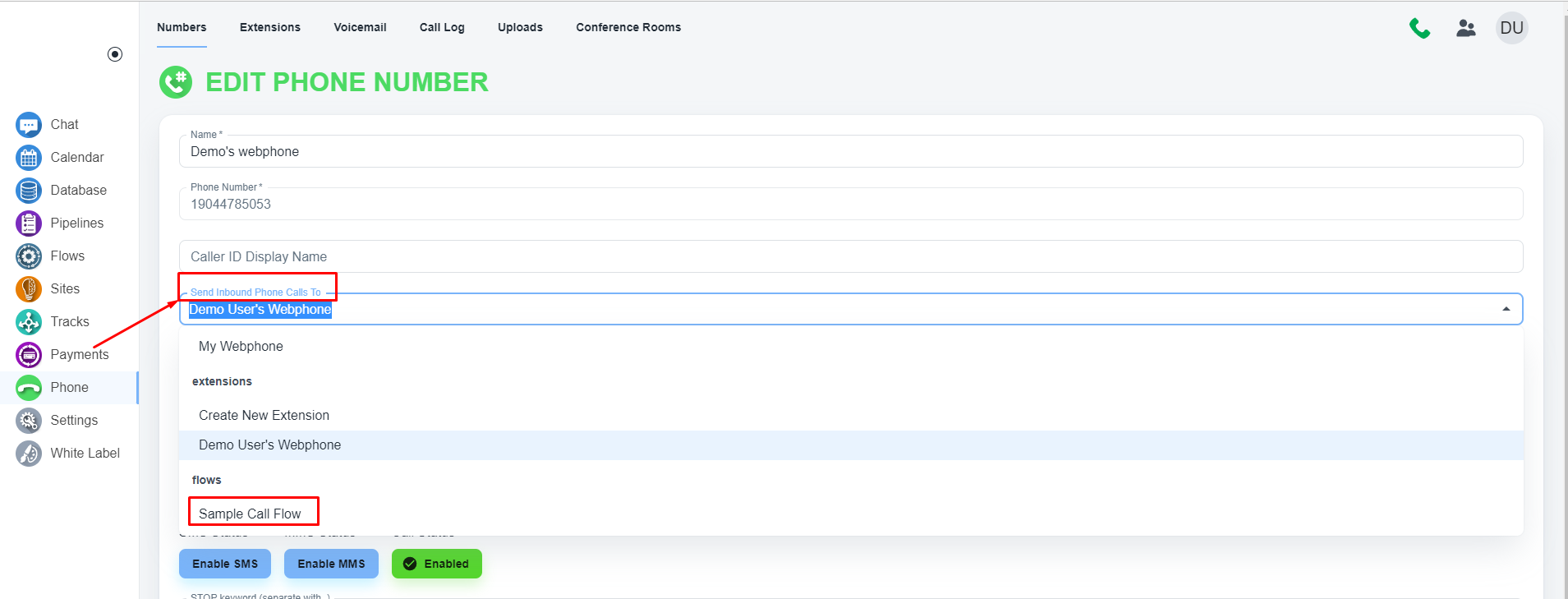
Task: Click the Enable SMS button
Action: pos(224,564)
